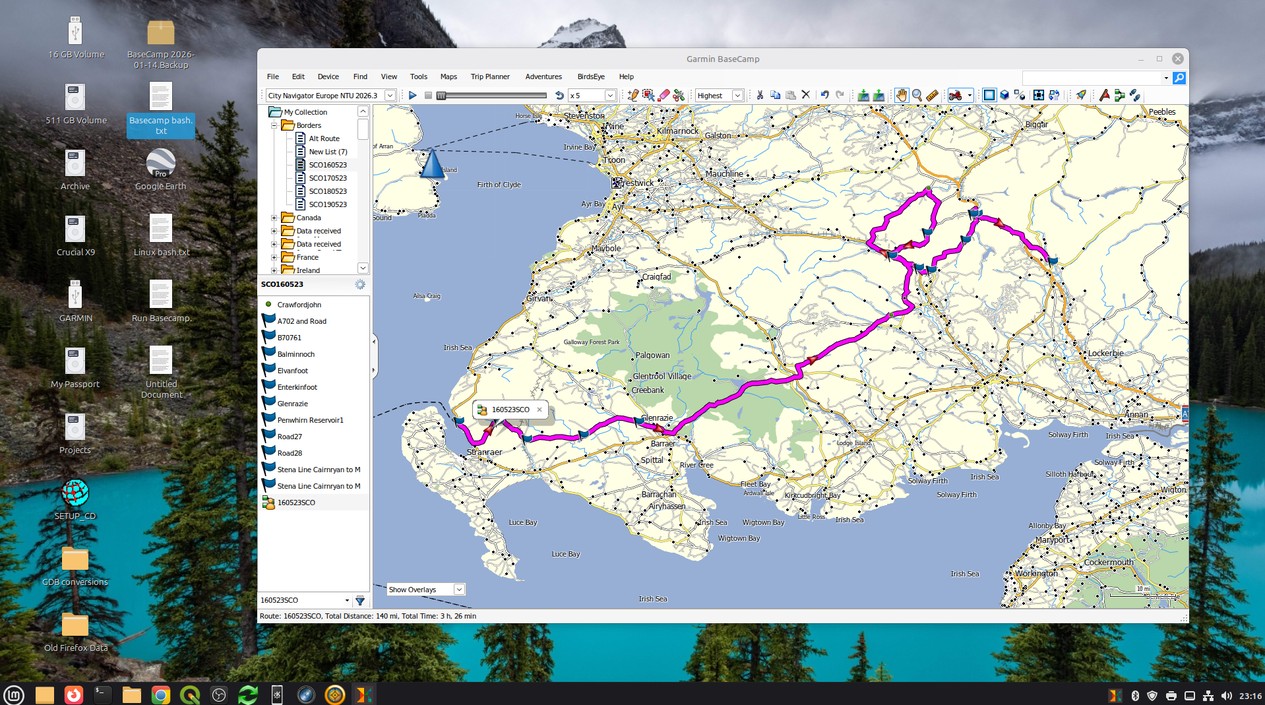Select the Penwhirn Reservoir1 waypoint

point(310,420)
